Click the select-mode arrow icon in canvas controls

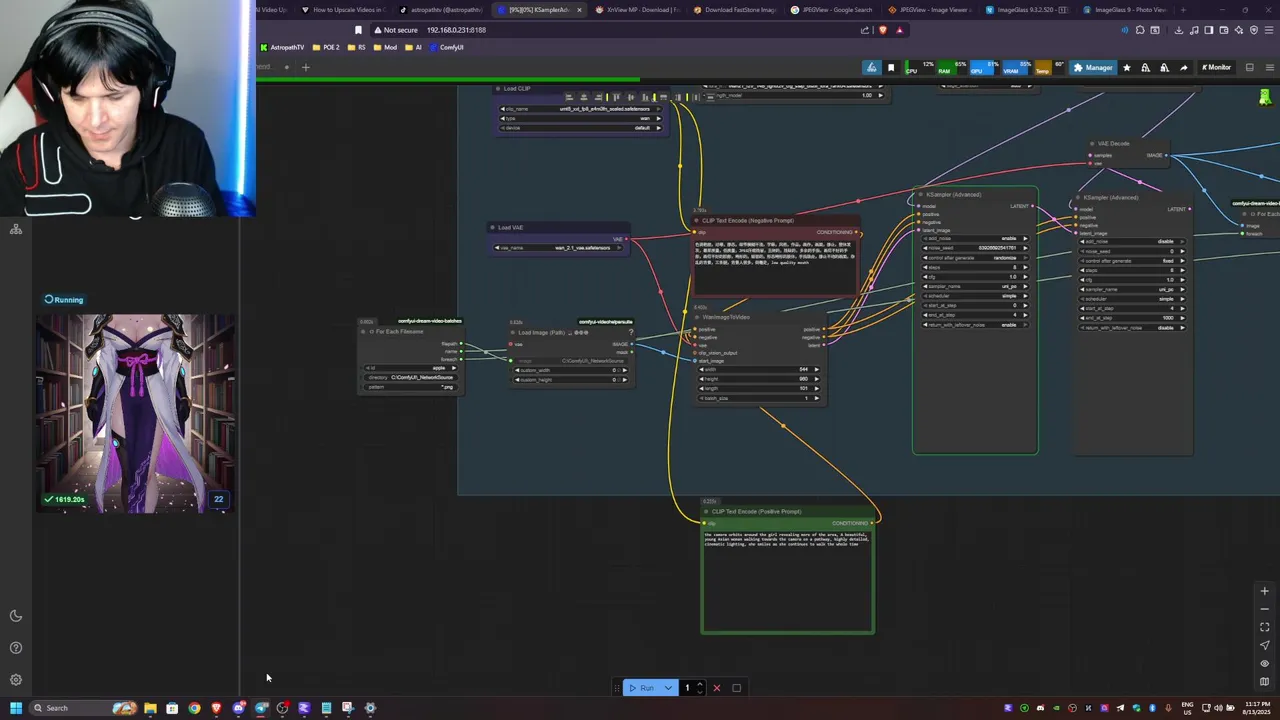(x=1264, y=645)
